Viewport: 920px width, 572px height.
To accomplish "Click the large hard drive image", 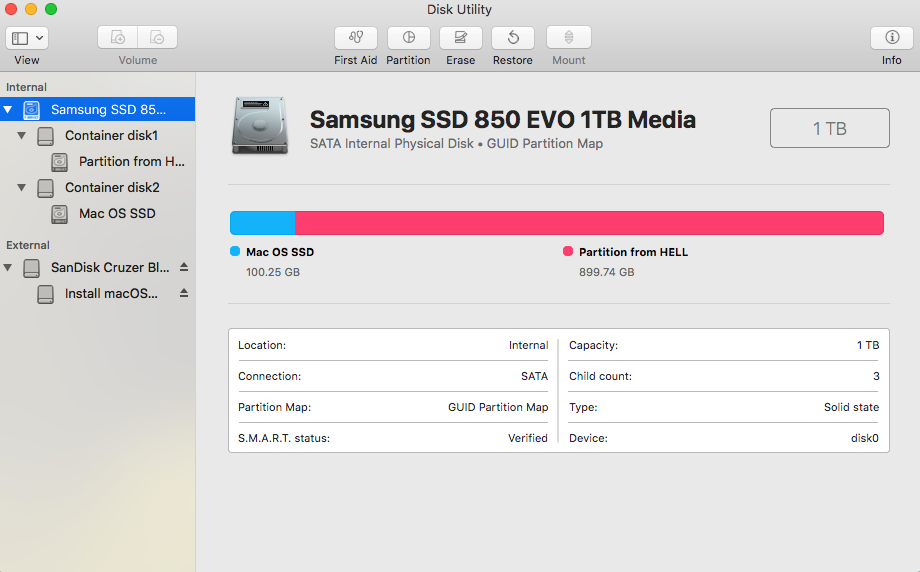I will pyautogui.click(x=260, y=126).
